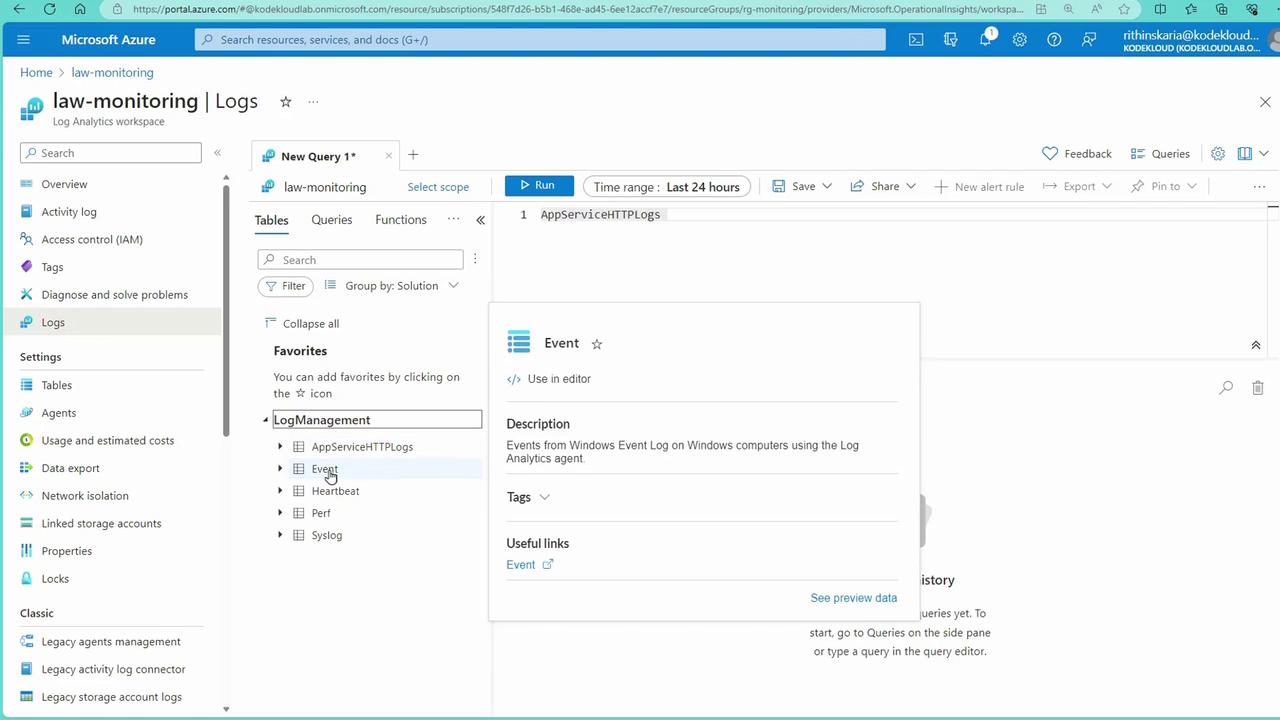Collapse the query editor with the up chevron
The height and width of the screenshot is (720, 1280).
tap(1256, 345)
